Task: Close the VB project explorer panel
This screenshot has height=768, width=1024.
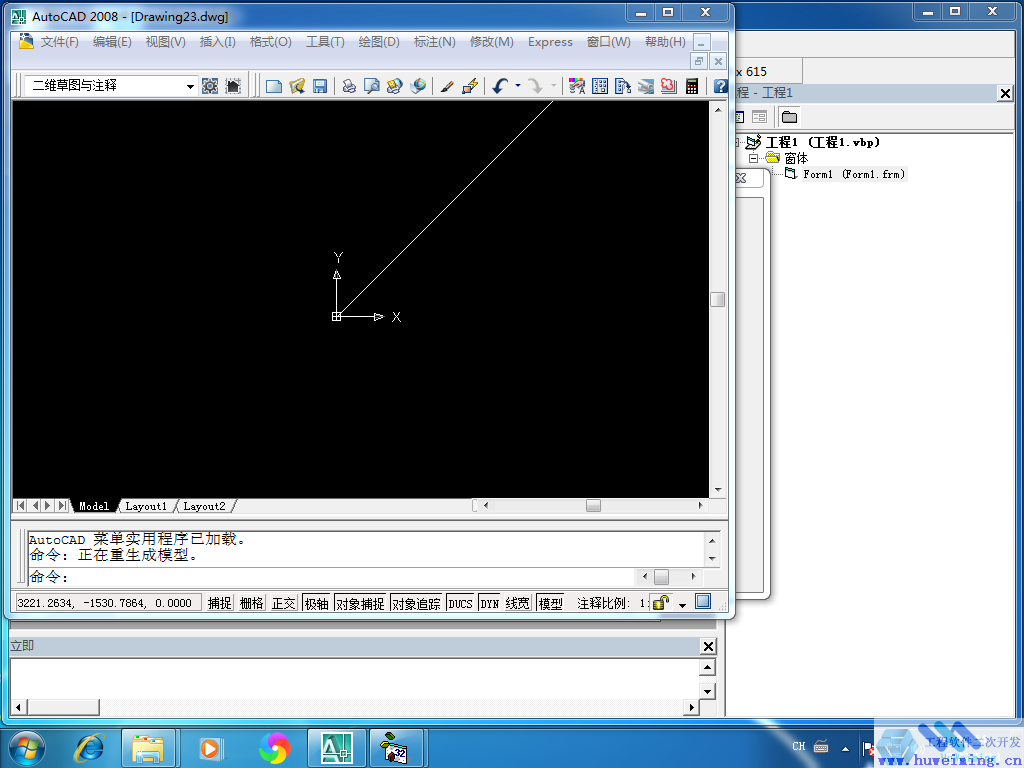Action: pos(1005,93)
